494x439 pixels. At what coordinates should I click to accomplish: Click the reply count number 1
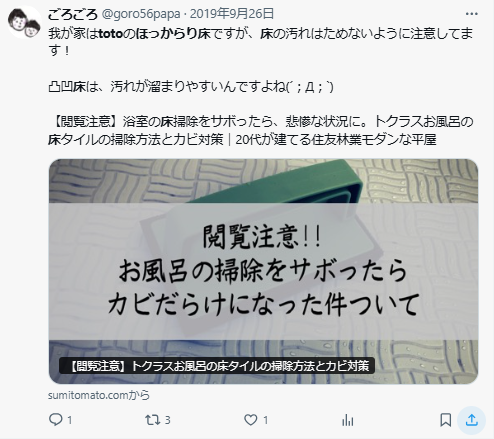[x=70, y=420]
